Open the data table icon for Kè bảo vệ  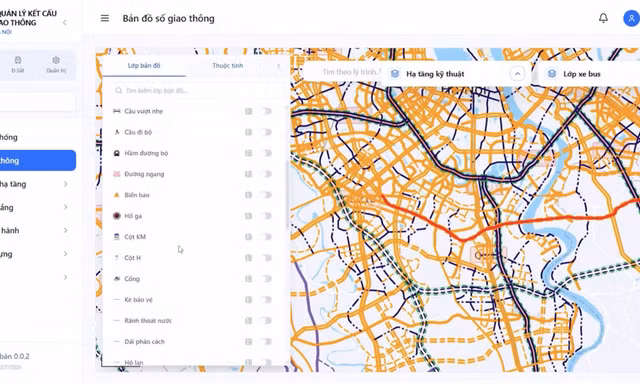[249, 300]
